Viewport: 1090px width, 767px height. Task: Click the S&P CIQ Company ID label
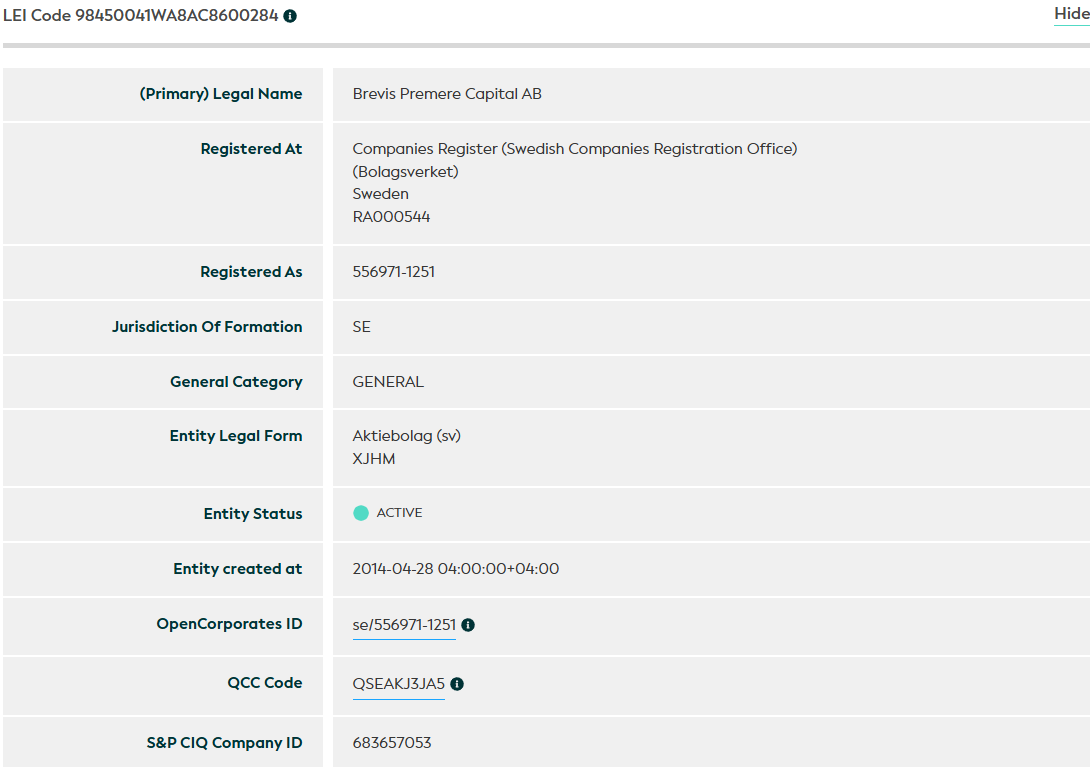pos(225,743)
